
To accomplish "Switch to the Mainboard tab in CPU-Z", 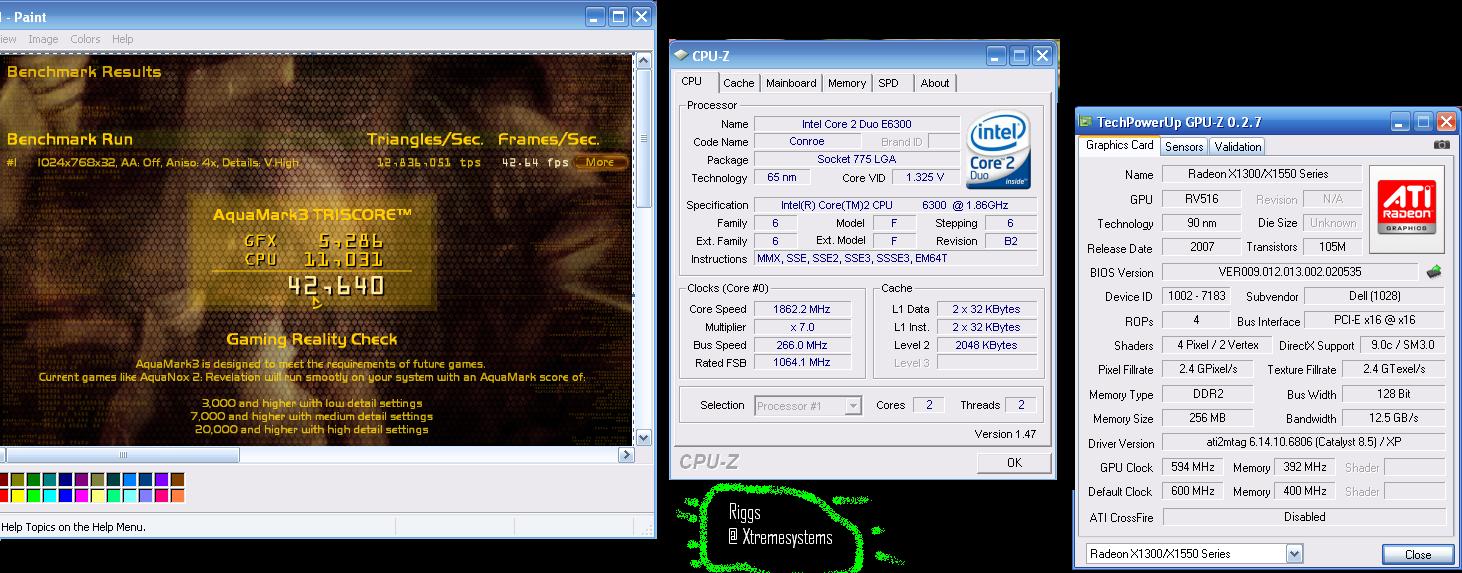I will coord(791,83).
